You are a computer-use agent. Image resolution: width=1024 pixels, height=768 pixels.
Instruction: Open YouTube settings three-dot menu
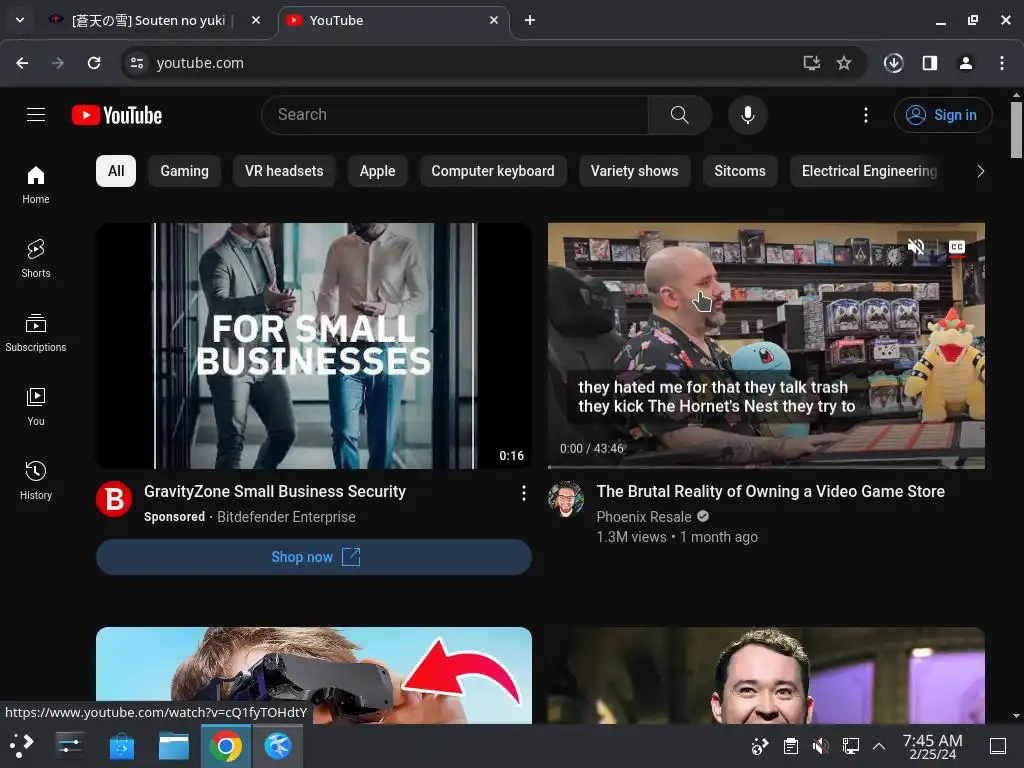pyautogui.click(x=866, y=115)
